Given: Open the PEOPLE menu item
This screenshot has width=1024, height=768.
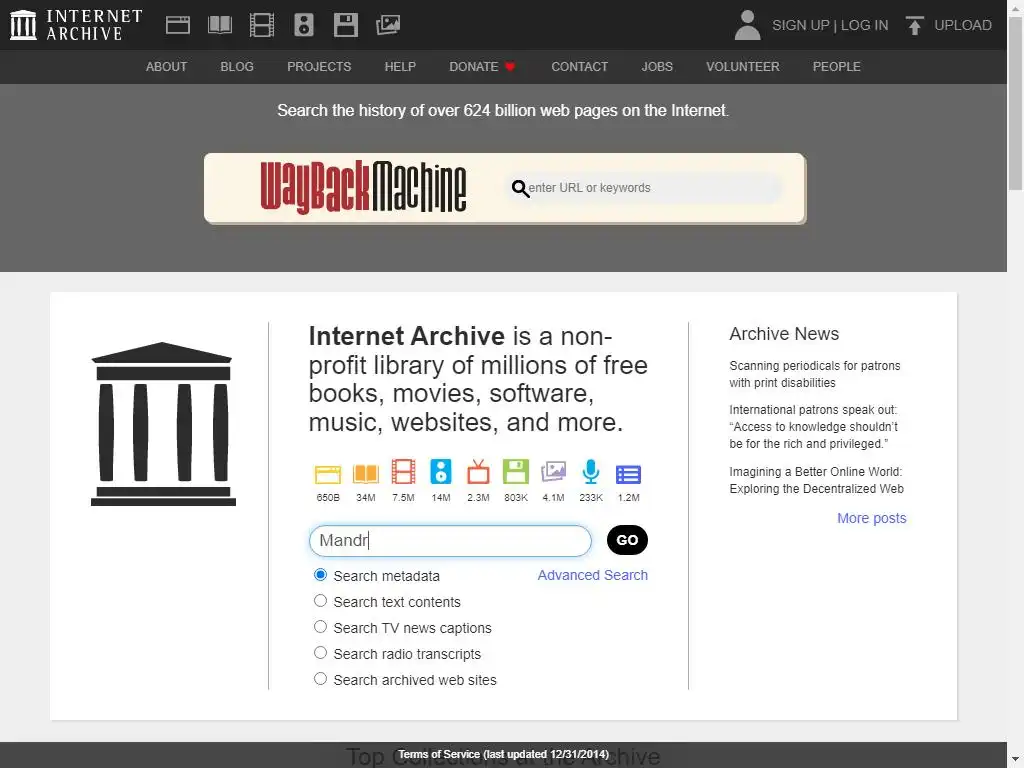Looking at the screenshot, I should pyautogui.click(x=836, y=67).
